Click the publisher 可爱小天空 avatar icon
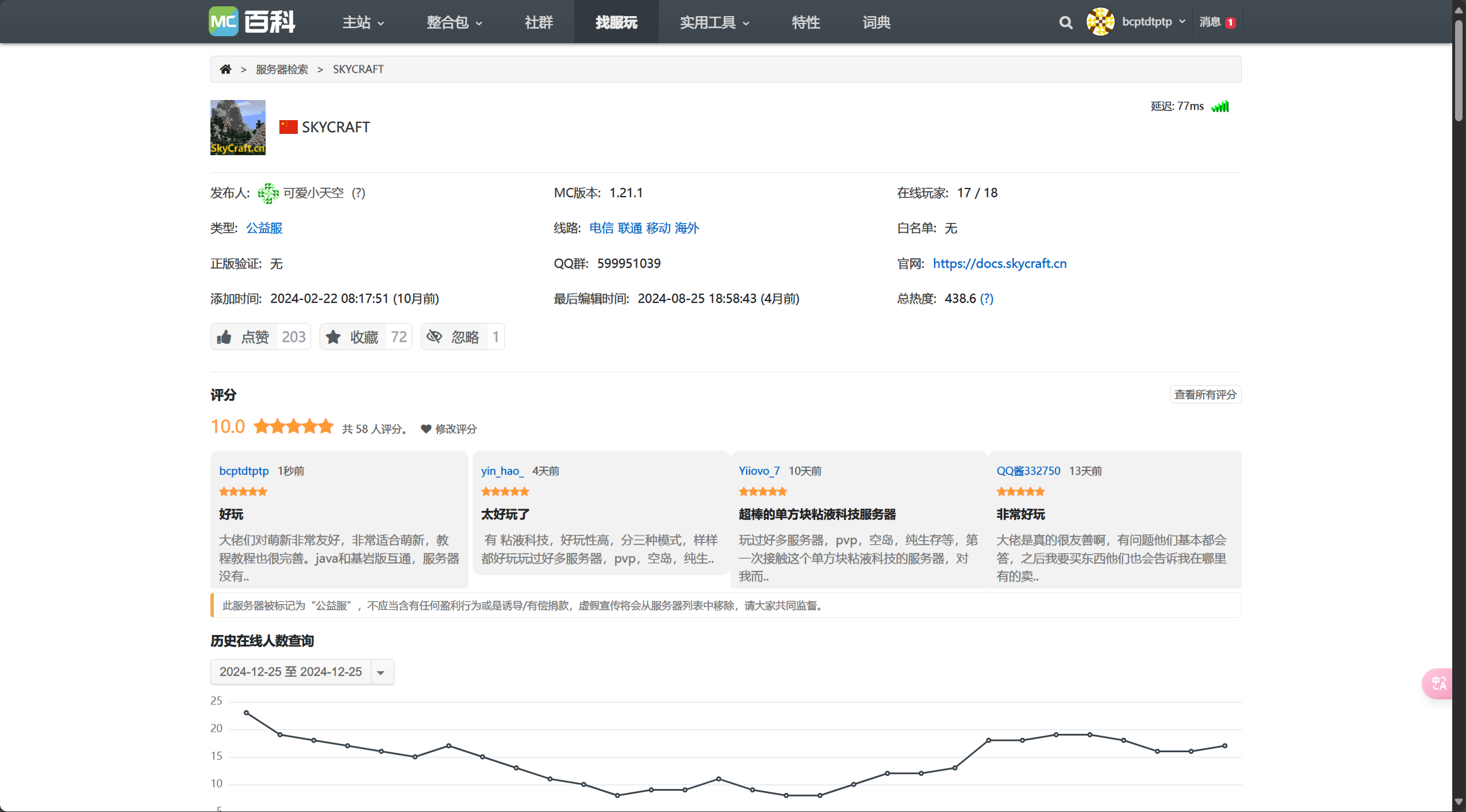The width and height of the screenshot is (1466, 812). coord(268,193)
